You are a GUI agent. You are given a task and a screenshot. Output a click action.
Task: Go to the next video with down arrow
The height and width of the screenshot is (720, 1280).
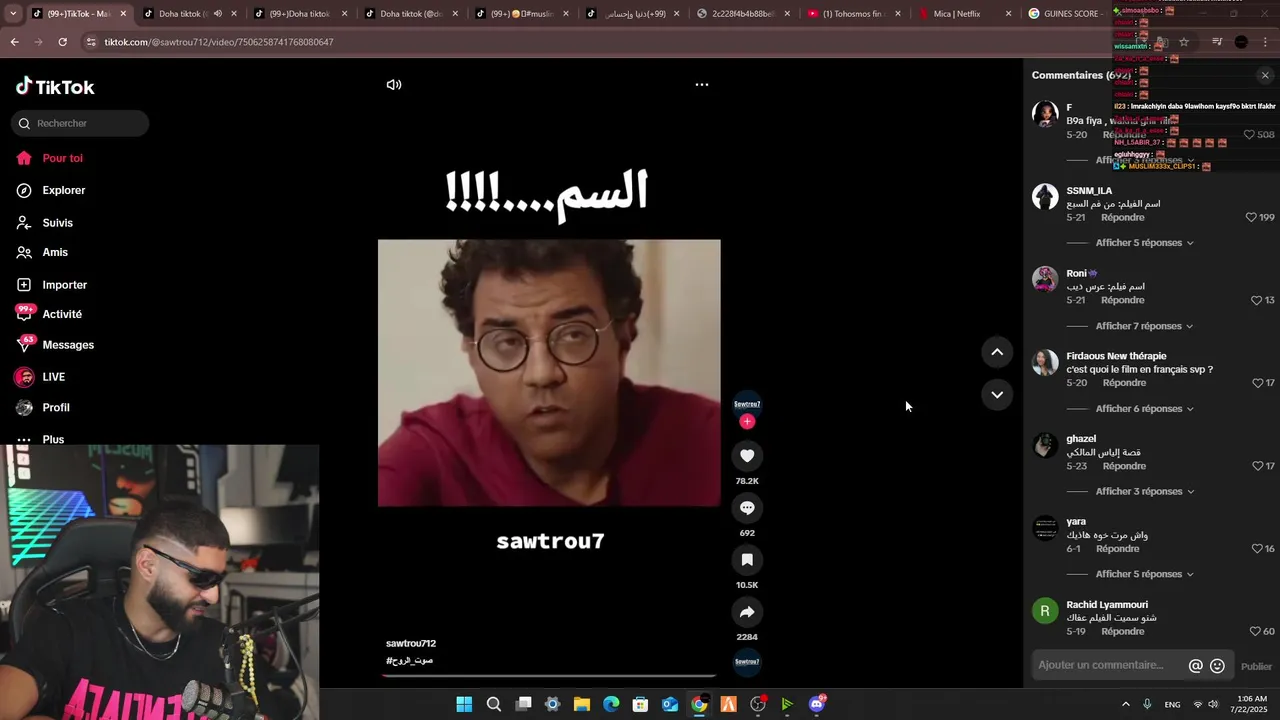997,395
